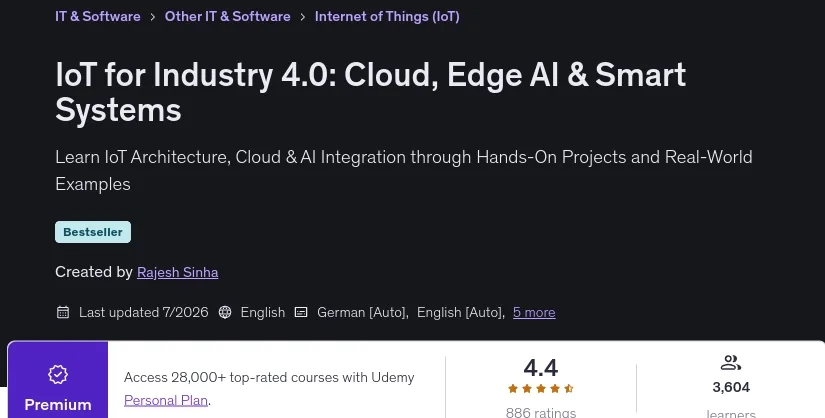
Task: Click the 4.4 rating number
Action: click(540, 367)
